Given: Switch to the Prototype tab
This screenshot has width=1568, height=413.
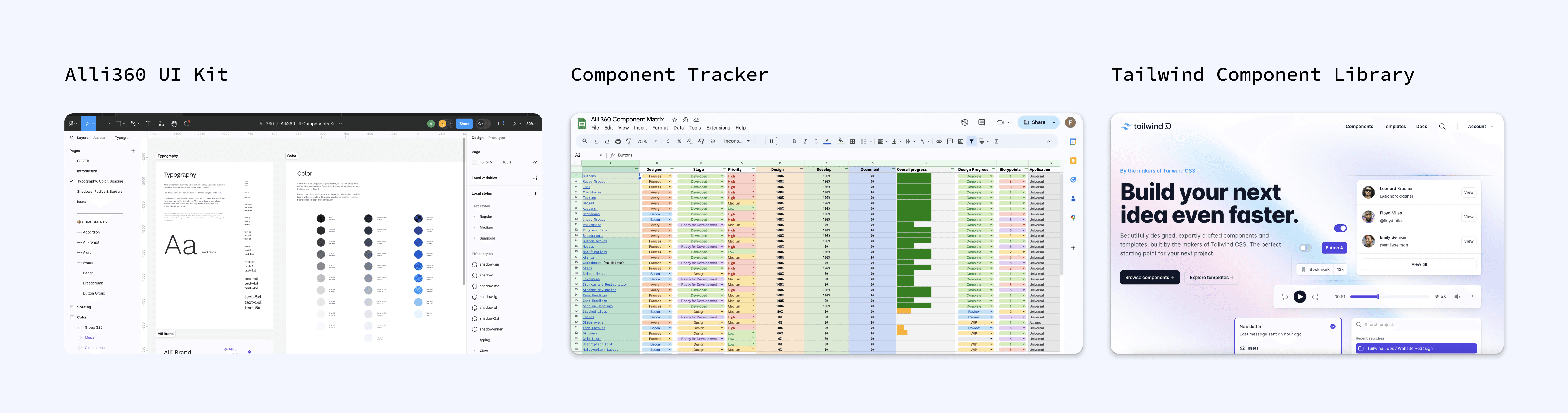Looking at the screenshot, I should (x=496, y=138).
